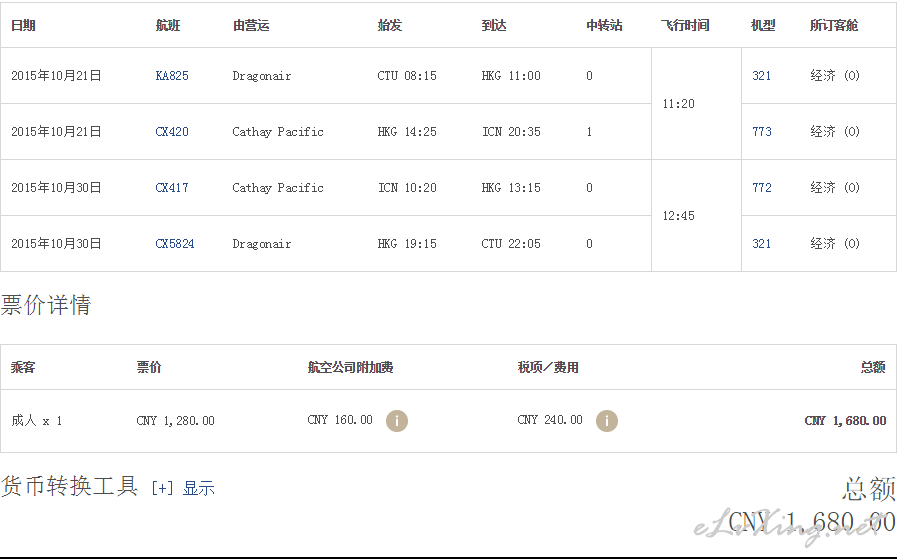Click the 成人 x 1 passenger cell

[x=37, y=421]
